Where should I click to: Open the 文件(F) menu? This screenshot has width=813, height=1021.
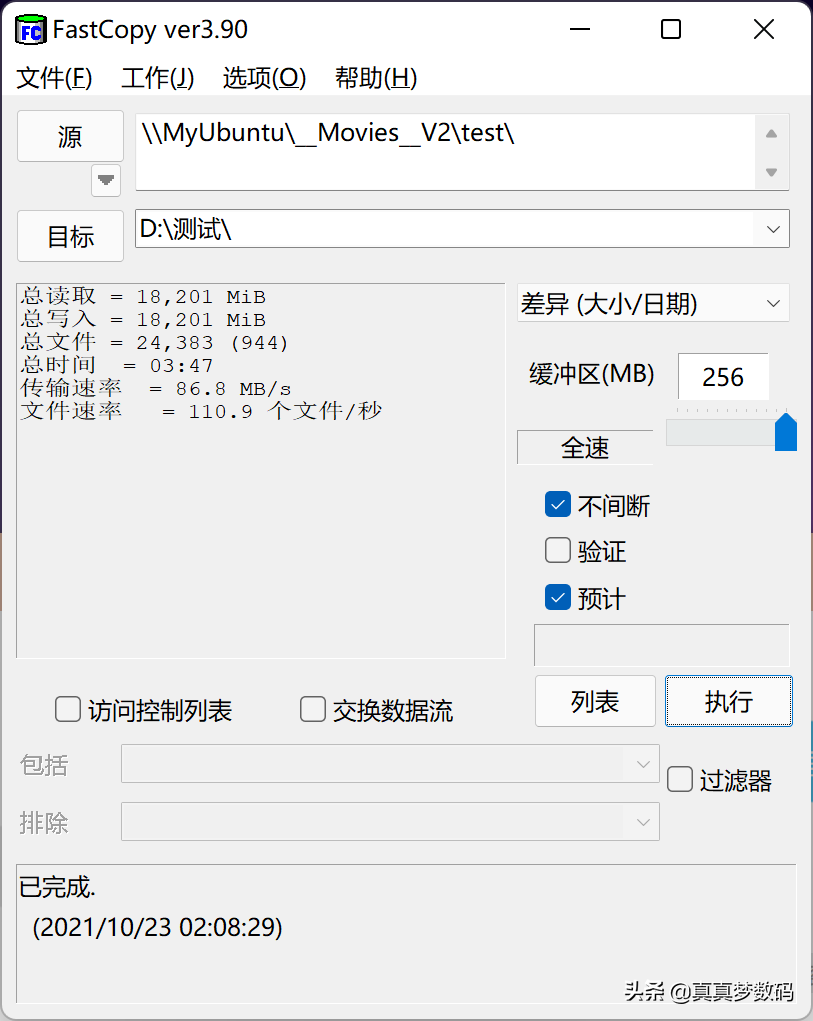point(55,78)
